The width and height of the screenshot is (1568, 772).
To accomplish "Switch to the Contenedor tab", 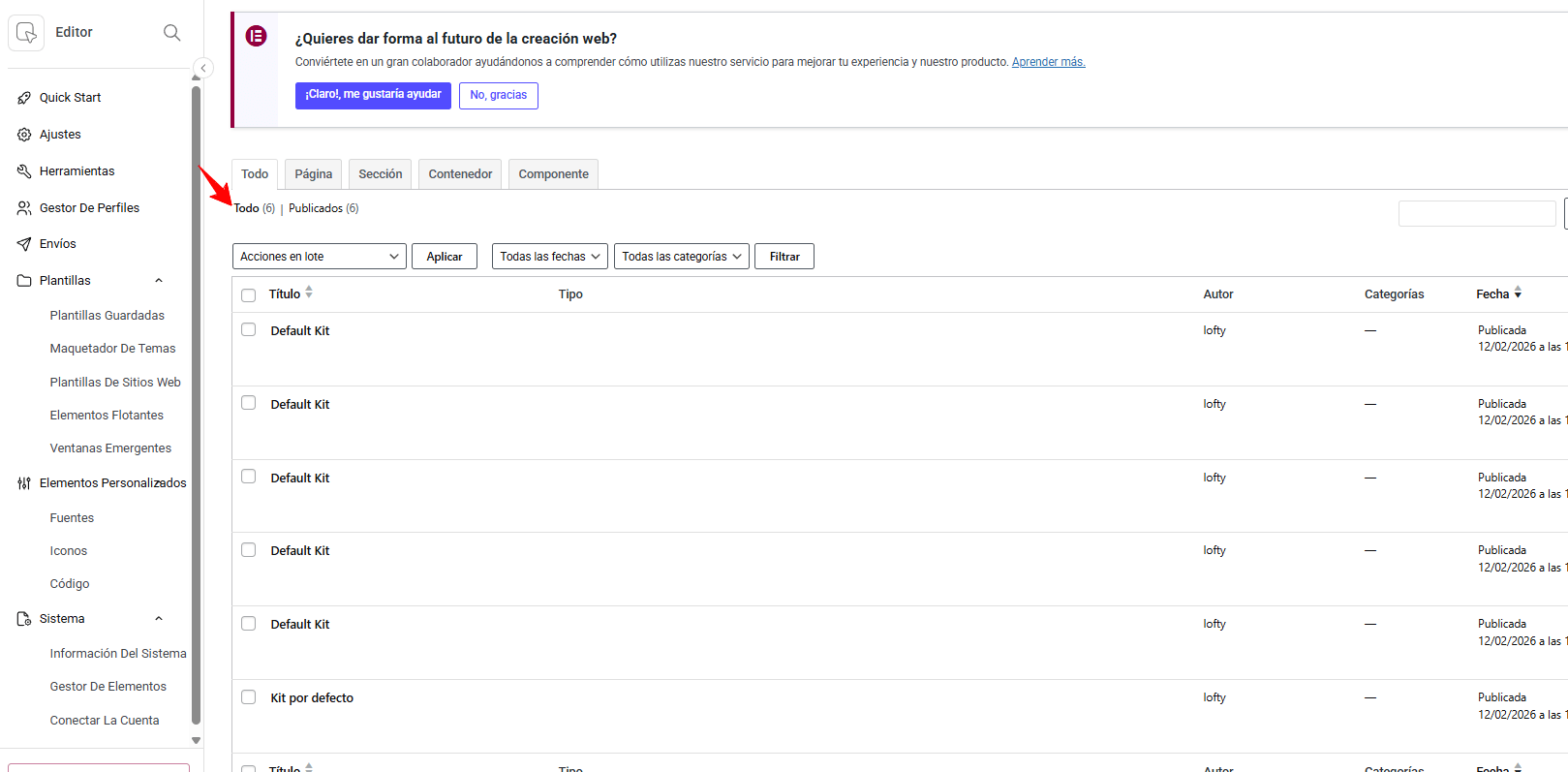I will pos(460,174).
